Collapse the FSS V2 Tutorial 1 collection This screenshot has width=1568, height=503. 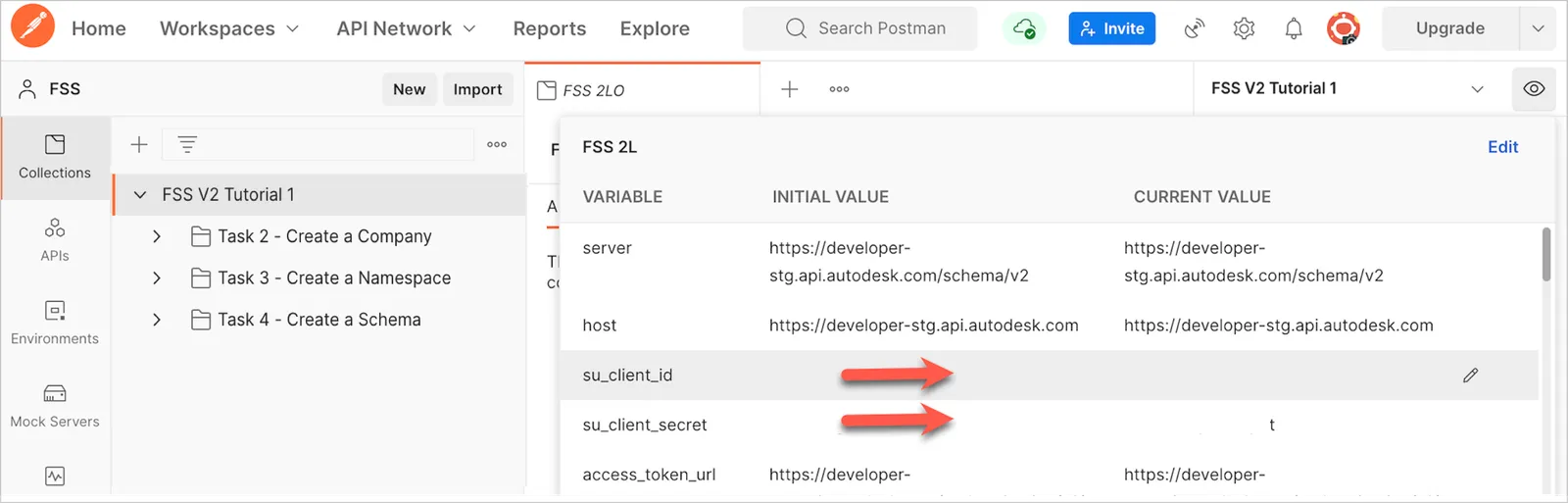pos(140,195)
